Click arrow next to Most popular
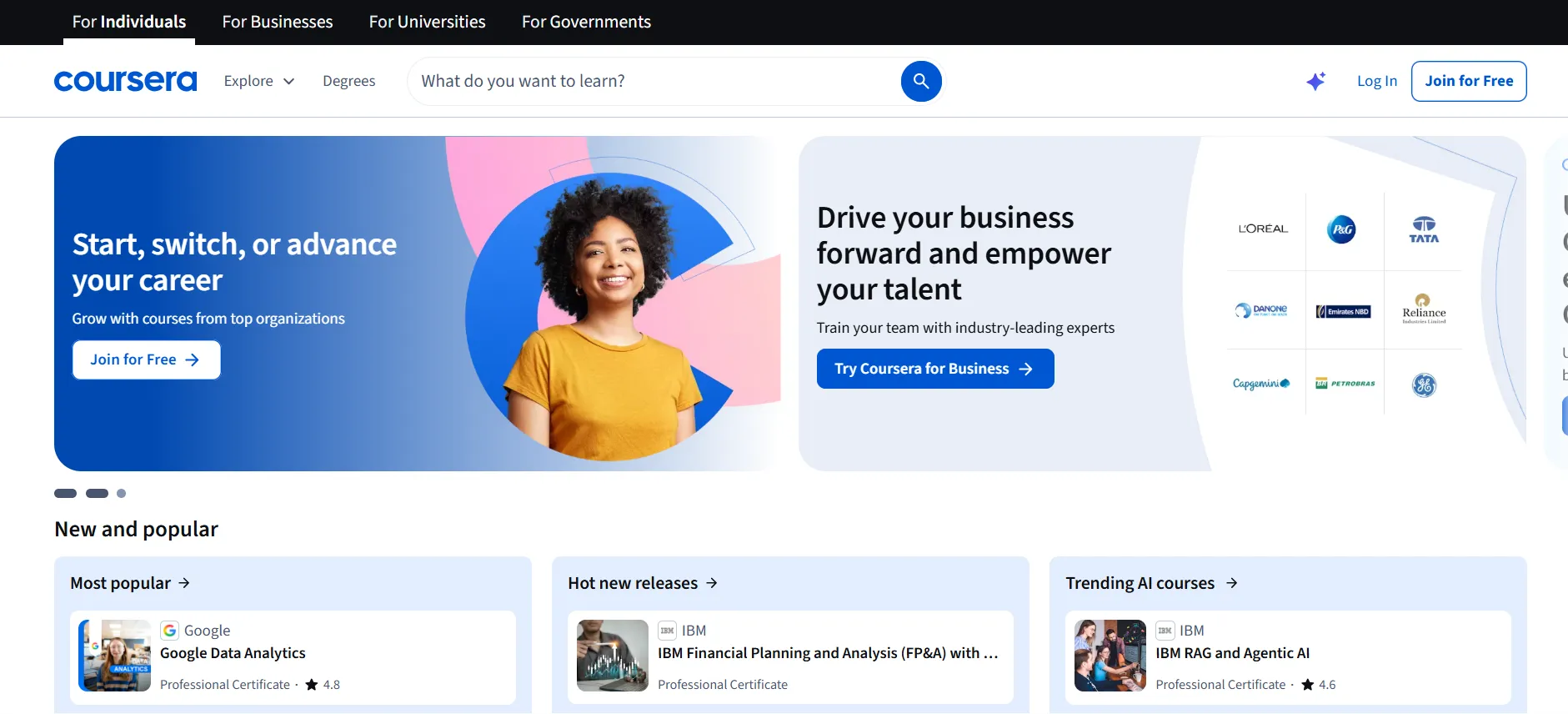Viewport: 1568px width, 714px height. (x=184, y=583)
